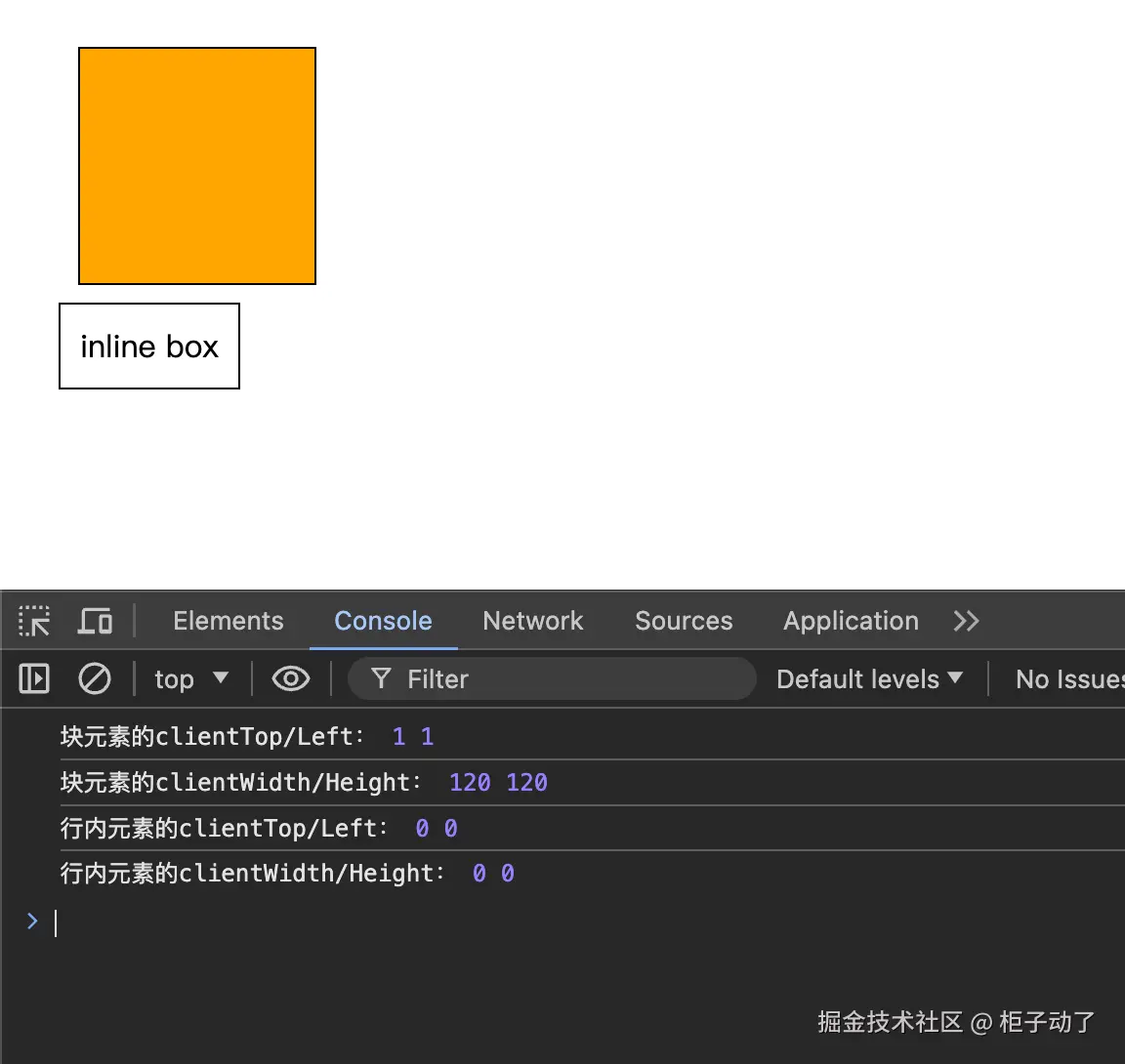The image size is (1125, 1064).
Task: Switch to the Elements tab
Action: pos(229,621)
